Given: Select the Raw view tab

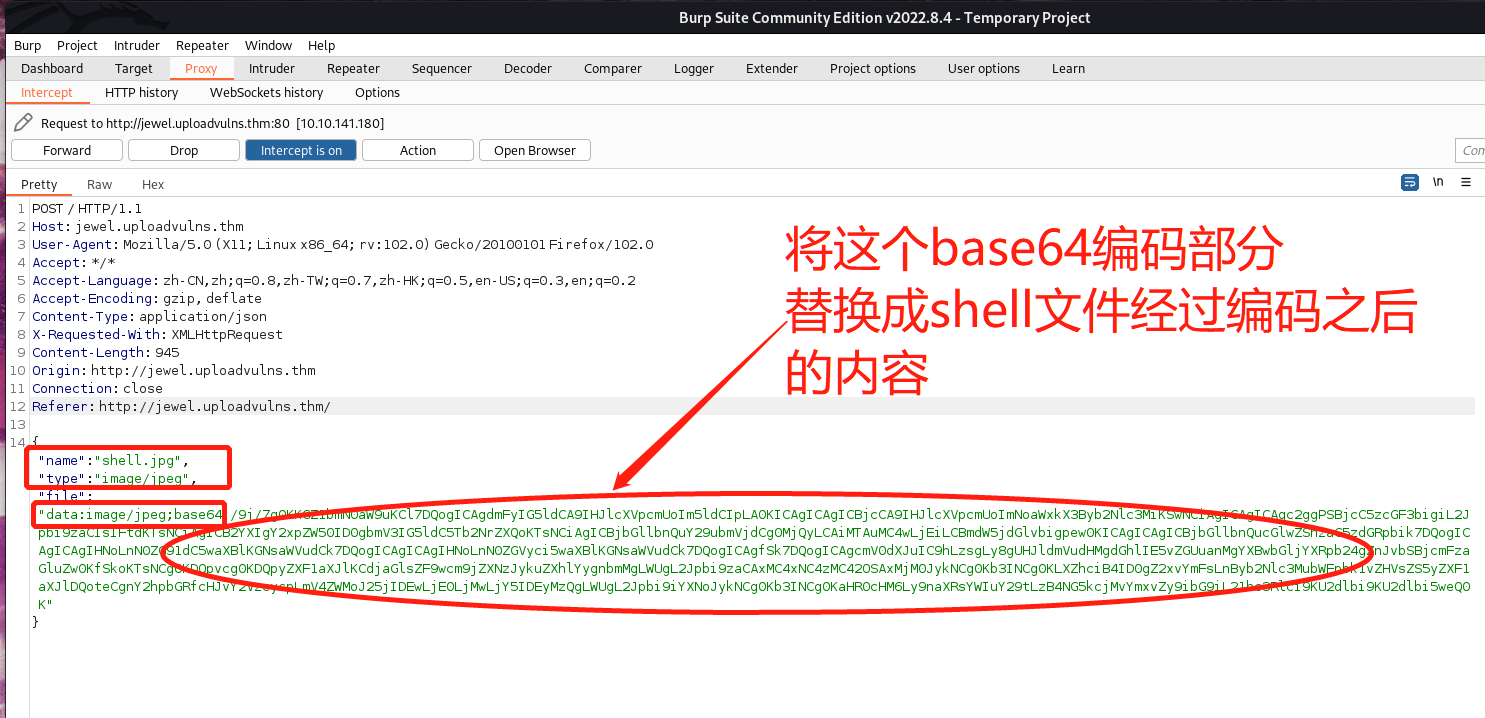Looking at the screenshot, I should pos(99,184).
